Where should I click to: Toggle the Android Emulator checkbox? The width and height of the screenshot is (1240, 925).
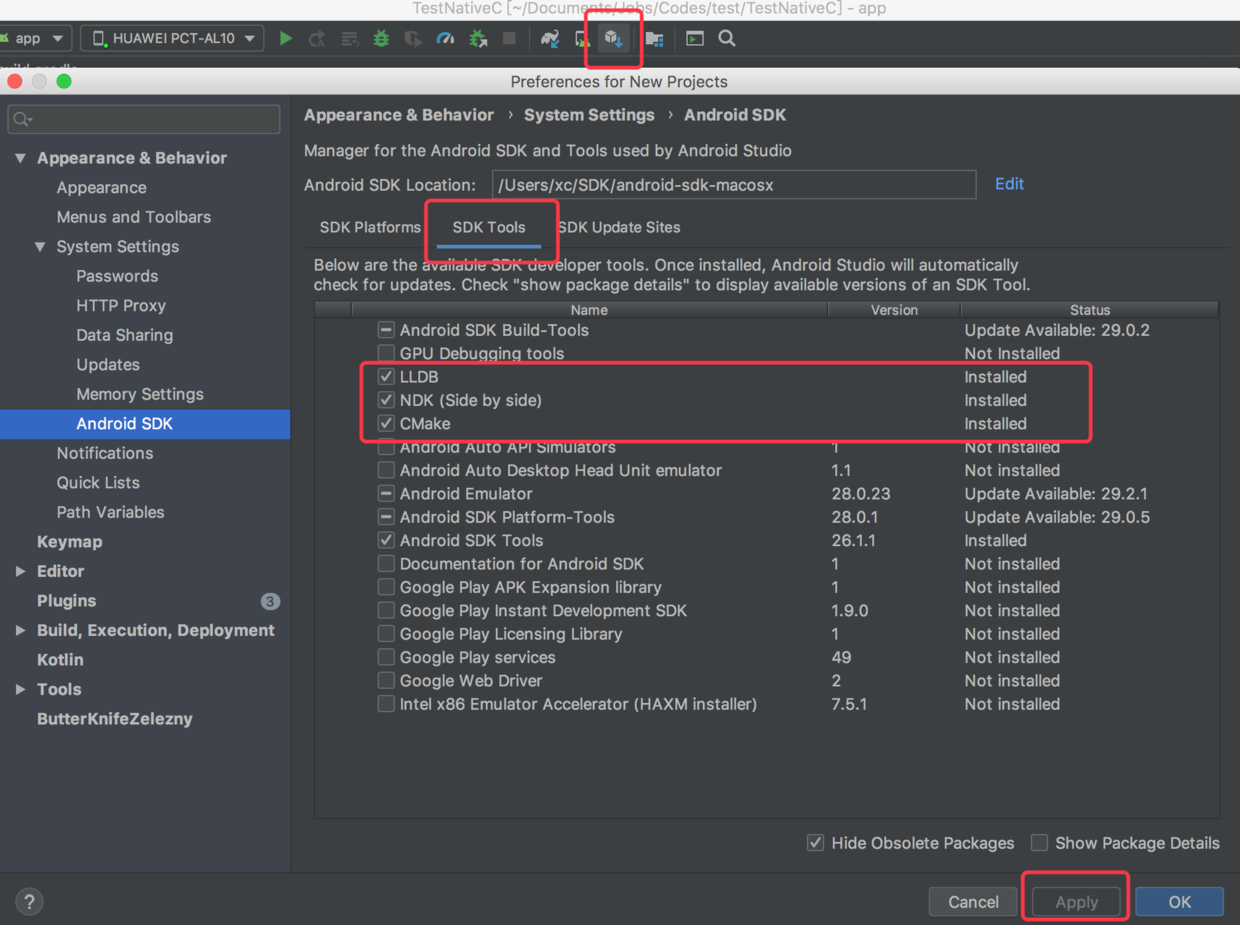tap(386, 494)
